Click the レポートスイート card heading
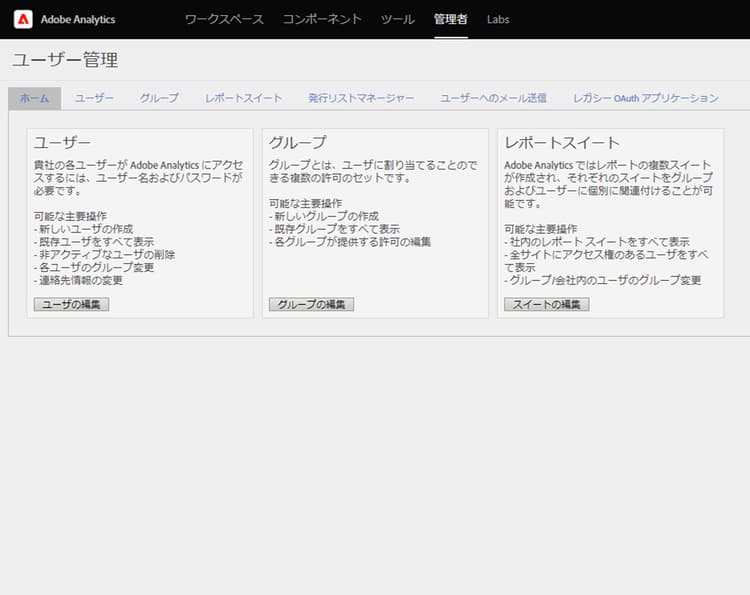750x595 pixels. [562, 143]
